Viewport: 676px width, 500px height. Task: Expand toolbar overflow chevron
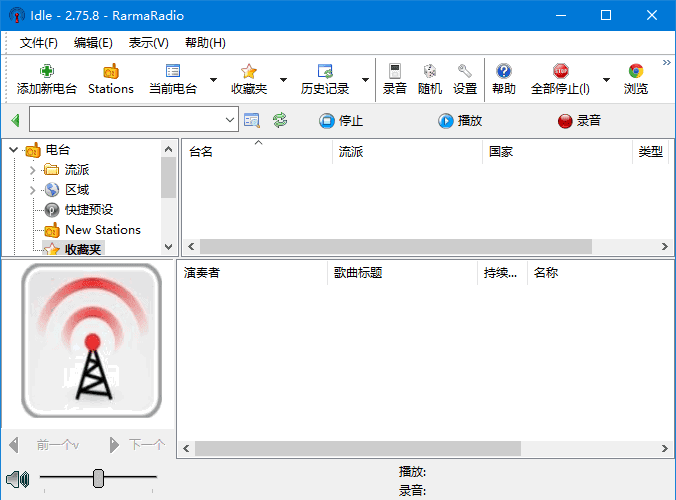667,63
